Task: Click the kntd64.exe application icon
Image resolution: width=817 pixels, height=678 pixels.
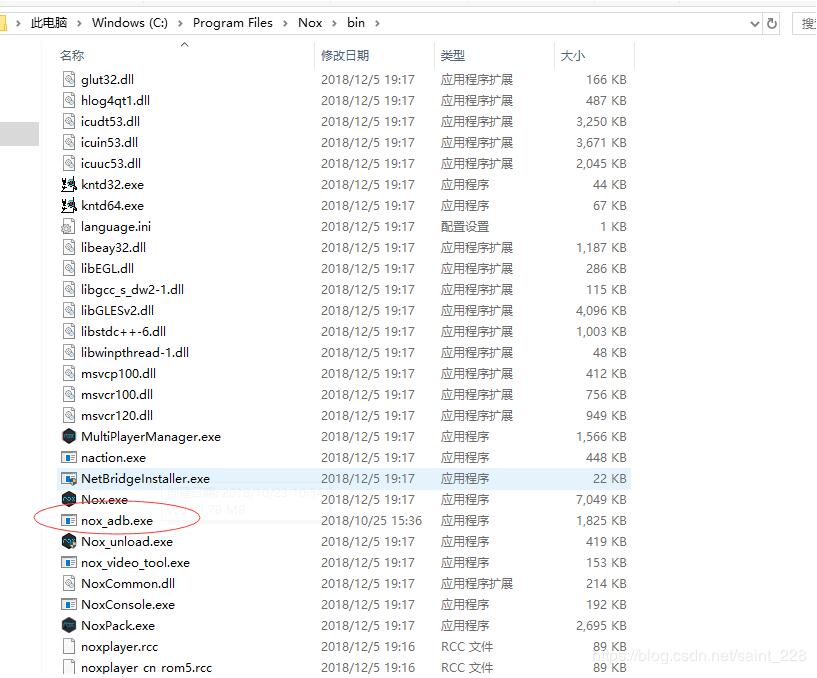Action: click(x=69, y=205)
